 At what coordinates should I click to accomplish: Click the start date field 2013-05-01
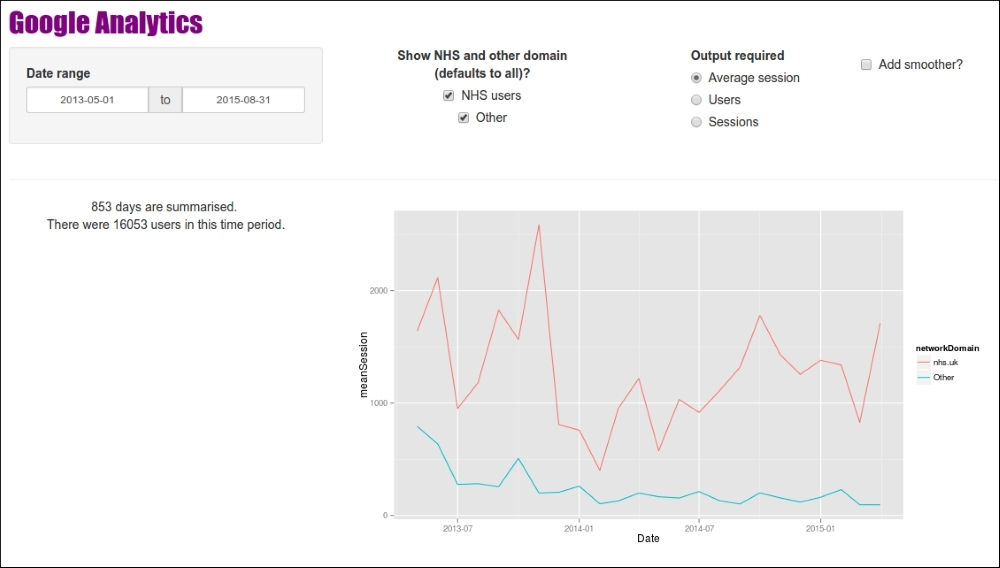[x=87, y=100]
